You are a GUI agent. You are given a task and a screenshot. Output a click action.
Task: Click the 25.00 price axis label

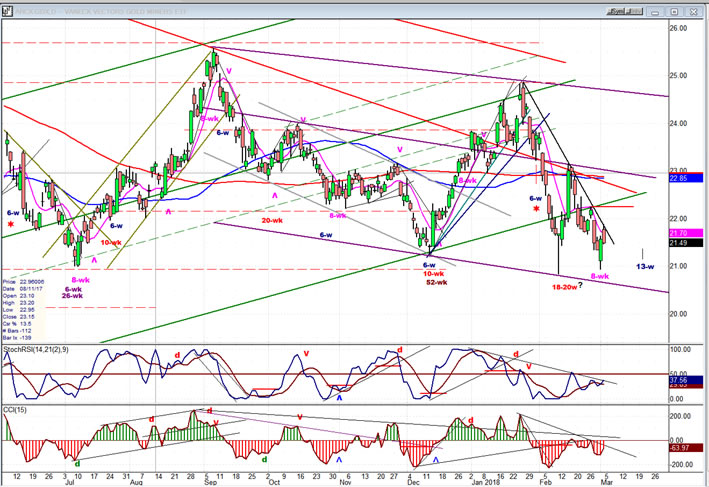click(x=679, y=76)
